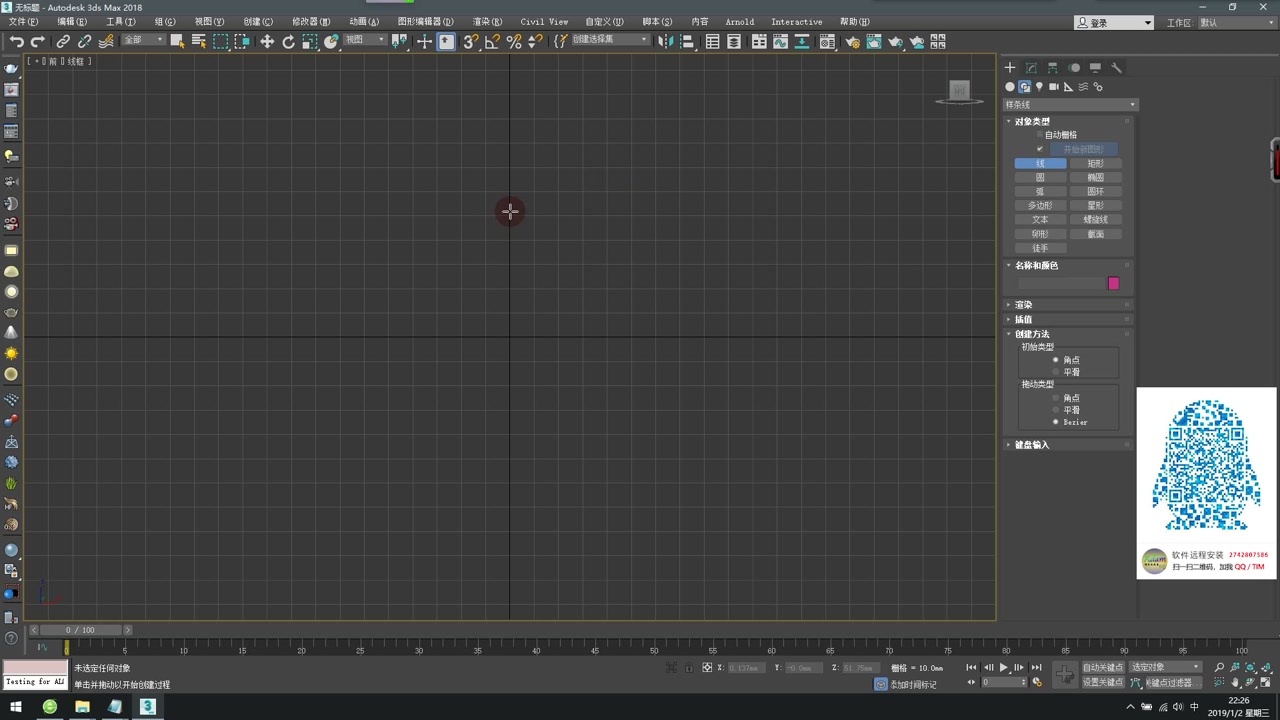Activate the Select and Rotate tool
The image size is (1280, 720).
pos(288,41)
